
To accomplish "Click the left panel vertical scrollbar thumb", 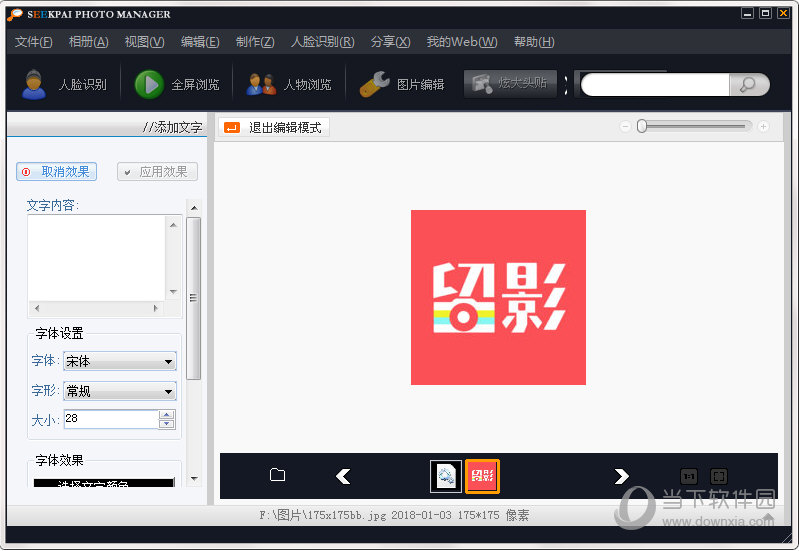I will [x=194, y=298].
